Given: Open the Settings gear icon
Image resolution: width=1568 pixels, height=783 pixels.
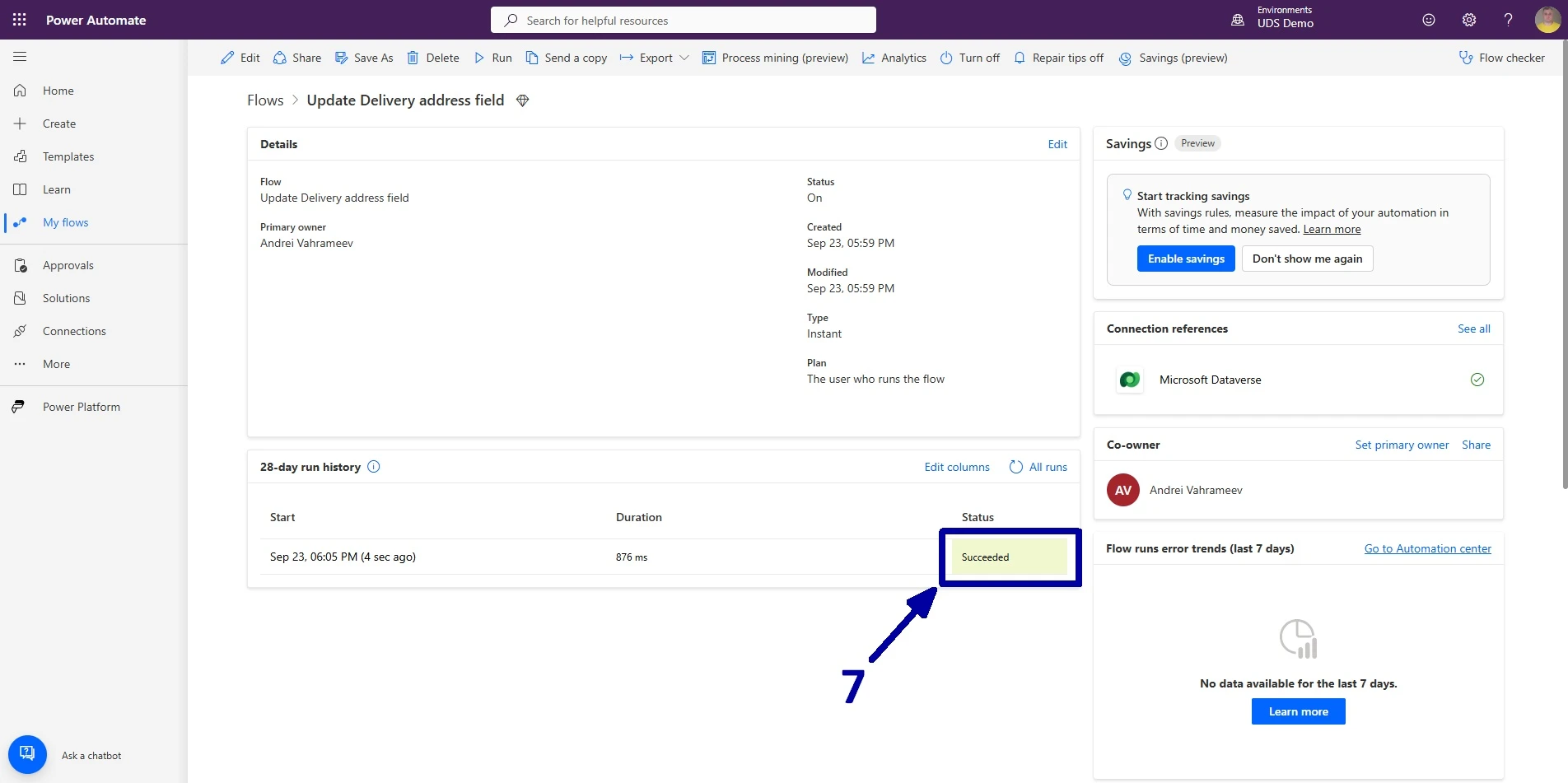Looking at the screenshot, I should click(x=1468, y=20).
